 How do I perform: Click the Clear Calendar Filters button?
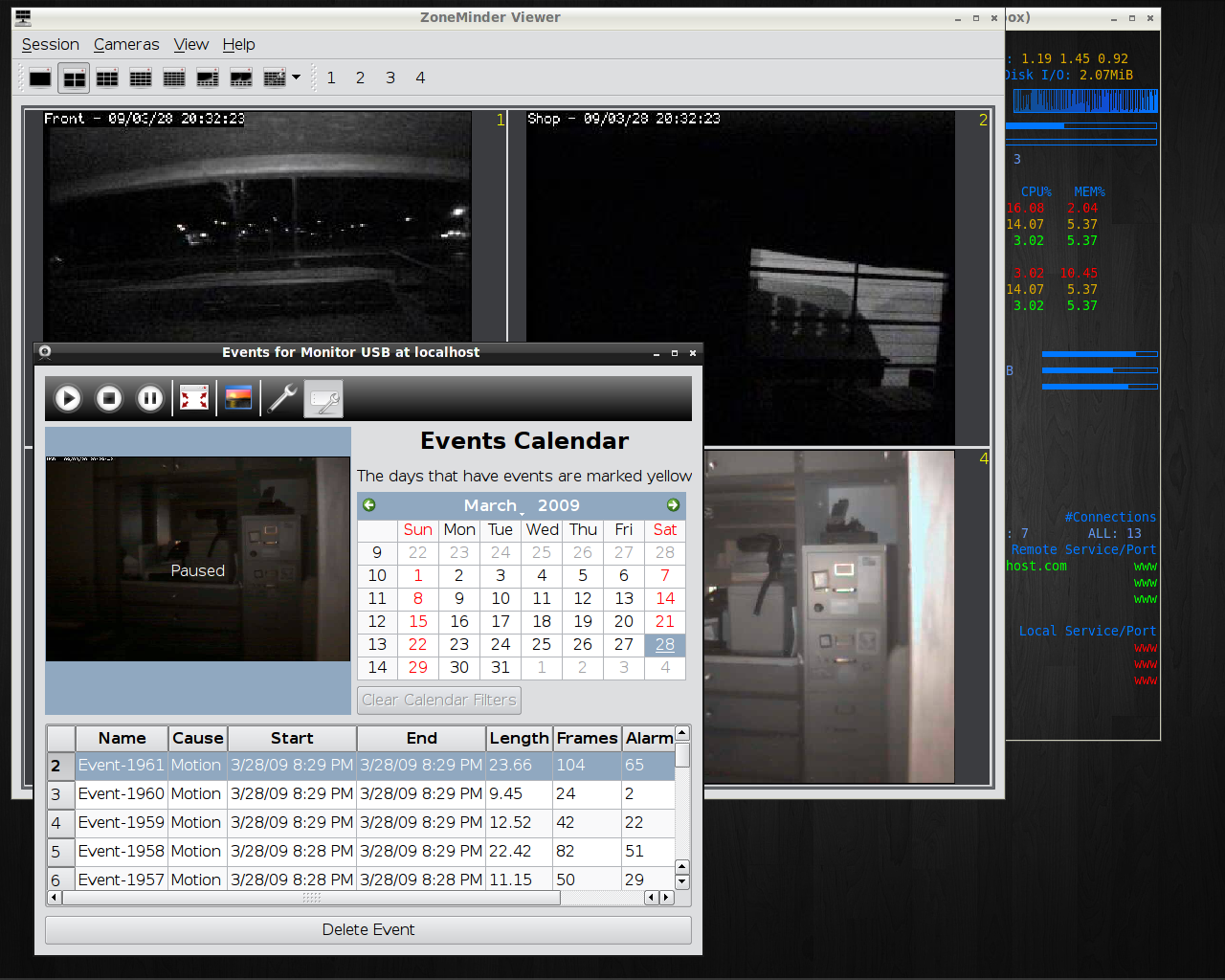[x=439, y=700]
